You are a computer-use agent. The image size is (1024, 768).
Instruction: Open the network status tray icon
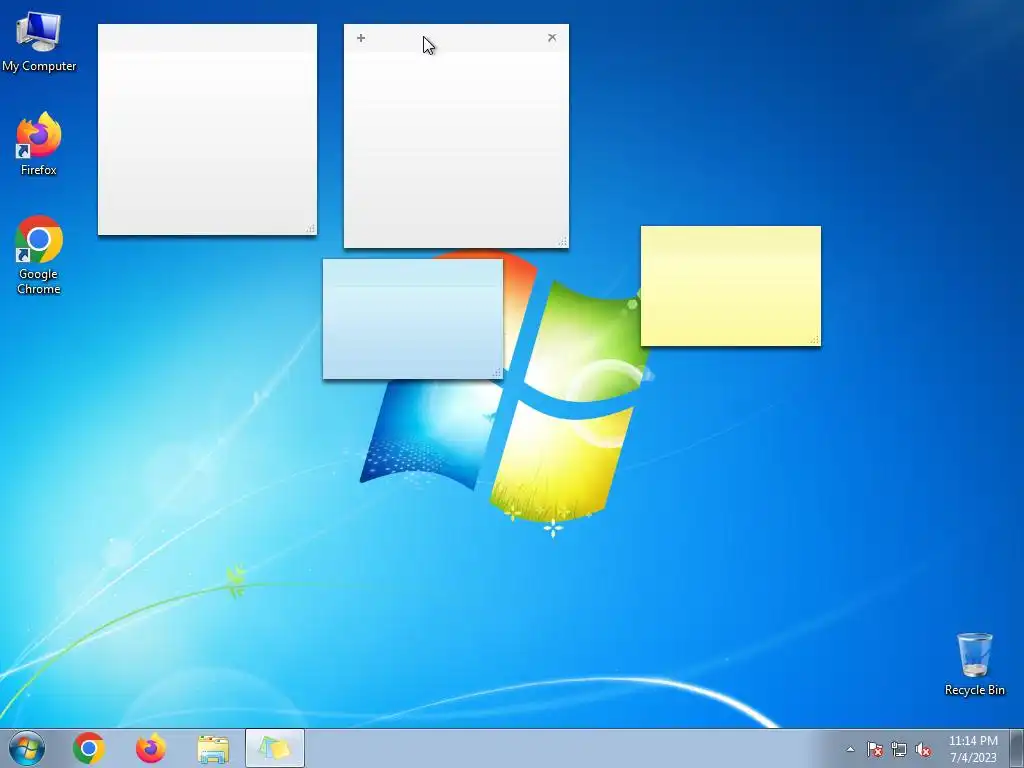pyautogui.click(x=899, y=749)
